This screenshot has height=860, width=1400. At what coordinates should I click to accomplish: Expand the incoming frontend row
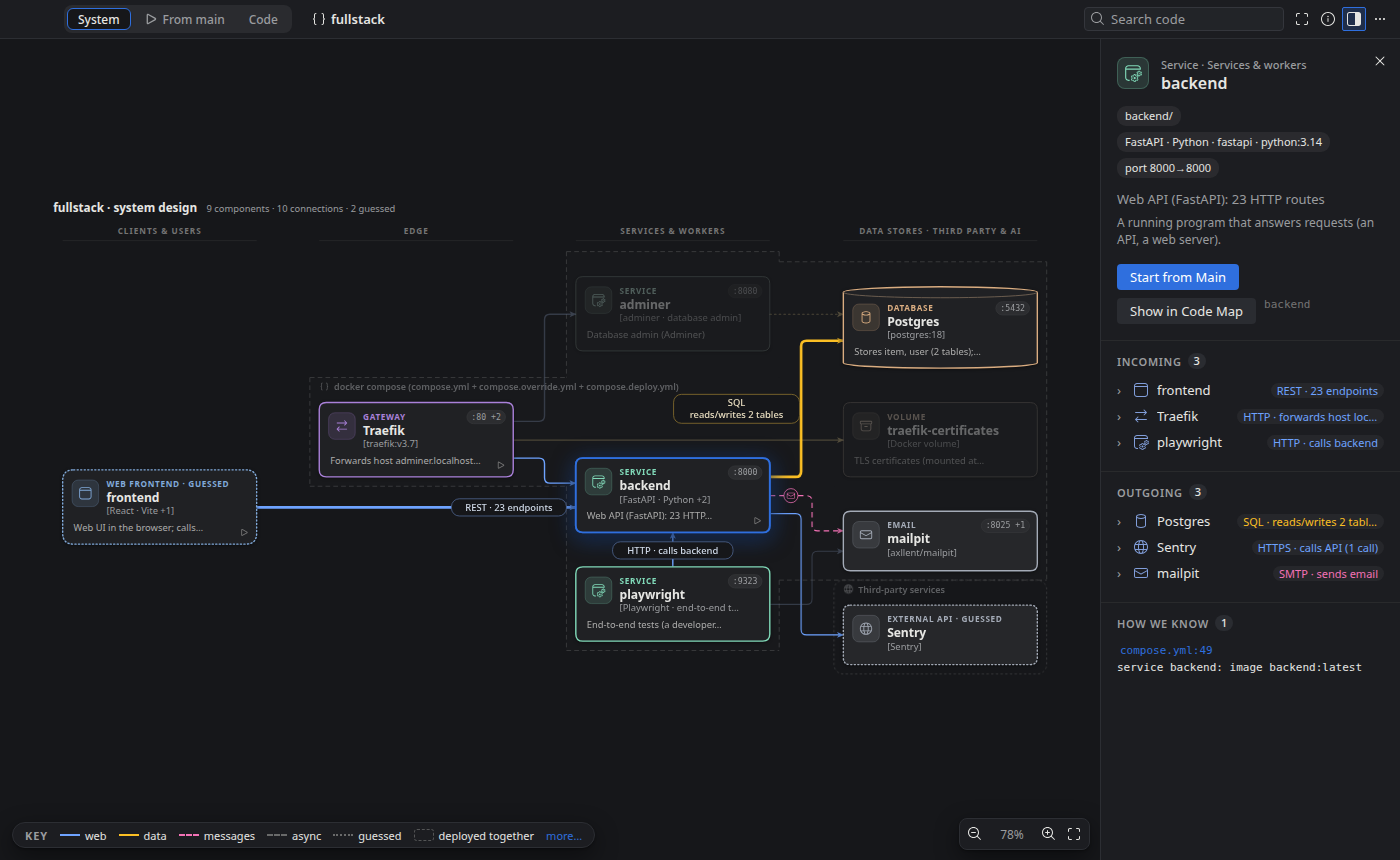point(1250,391)
